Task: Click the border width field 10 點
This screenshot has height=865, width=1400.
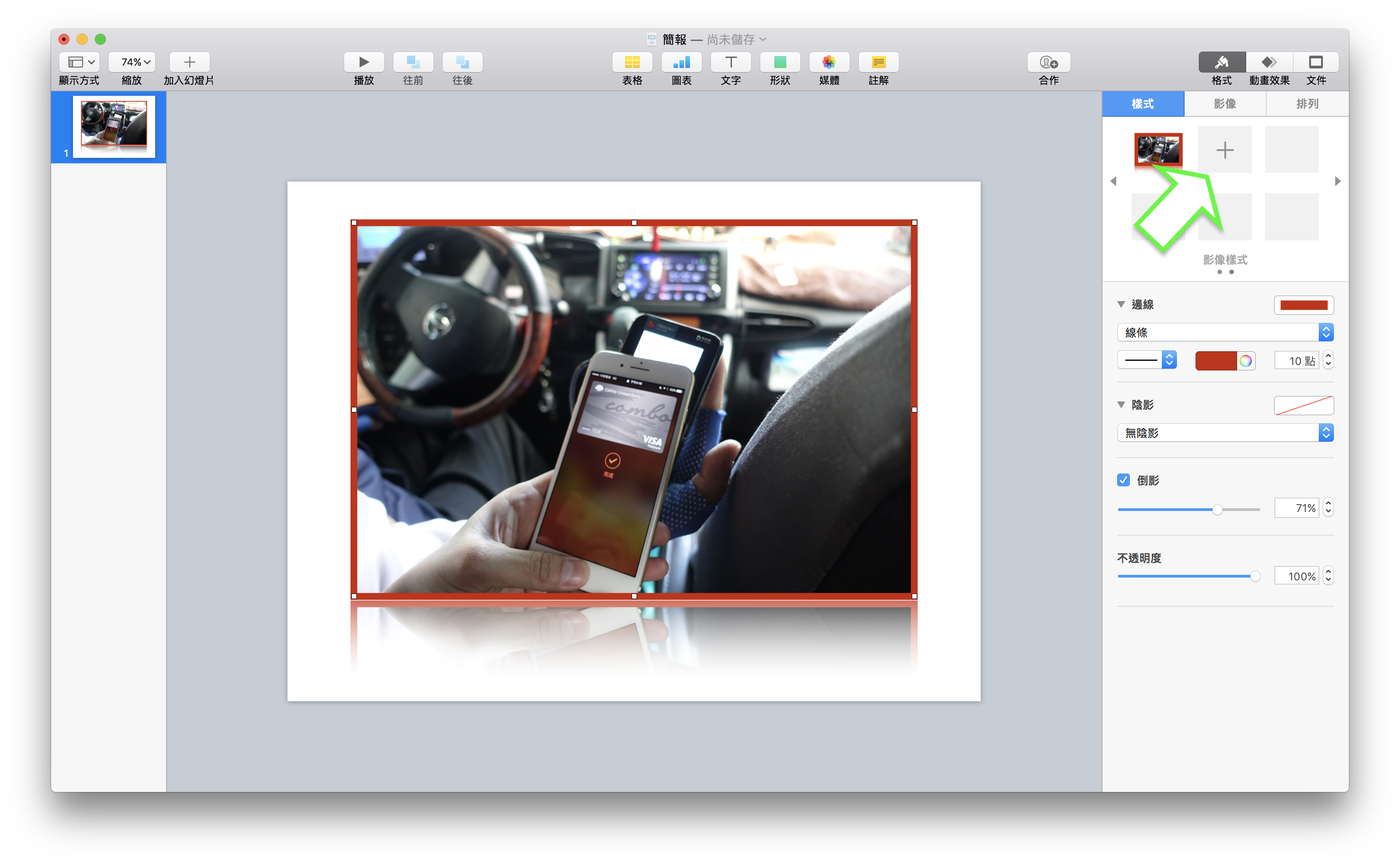Action: tap(1296, 361)
